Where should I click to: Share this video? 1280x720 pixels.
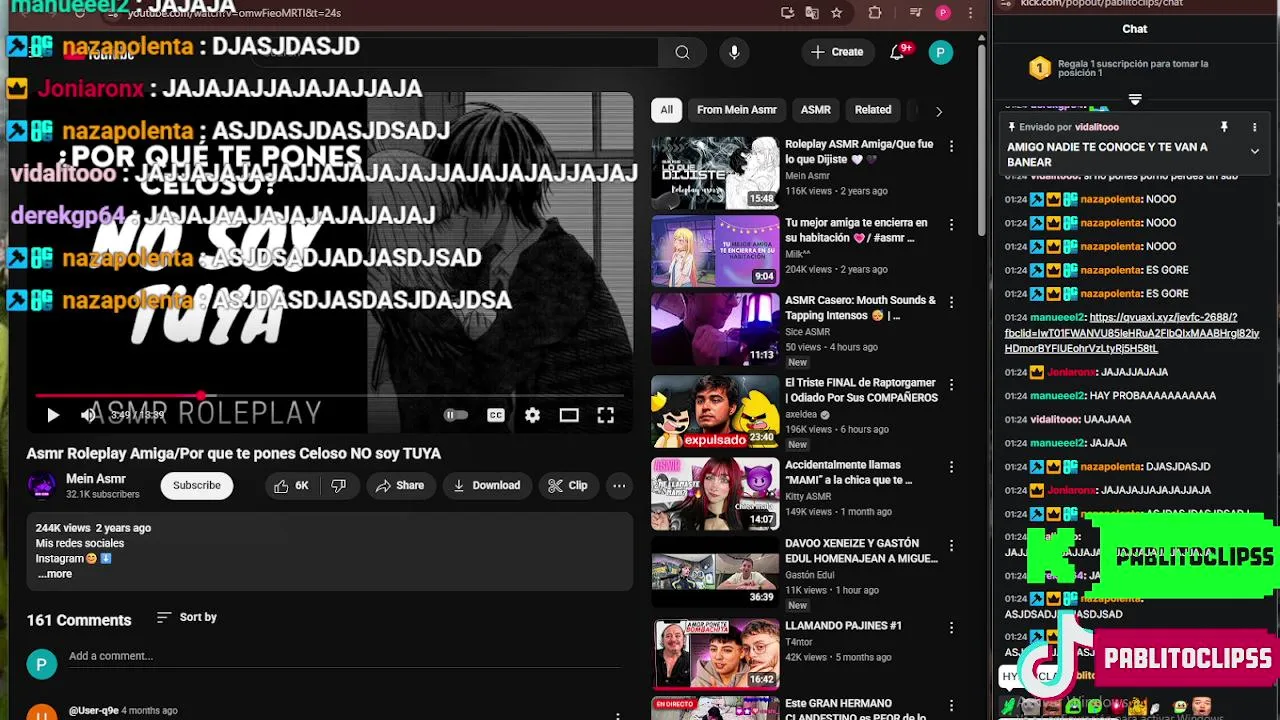(400, 485)
